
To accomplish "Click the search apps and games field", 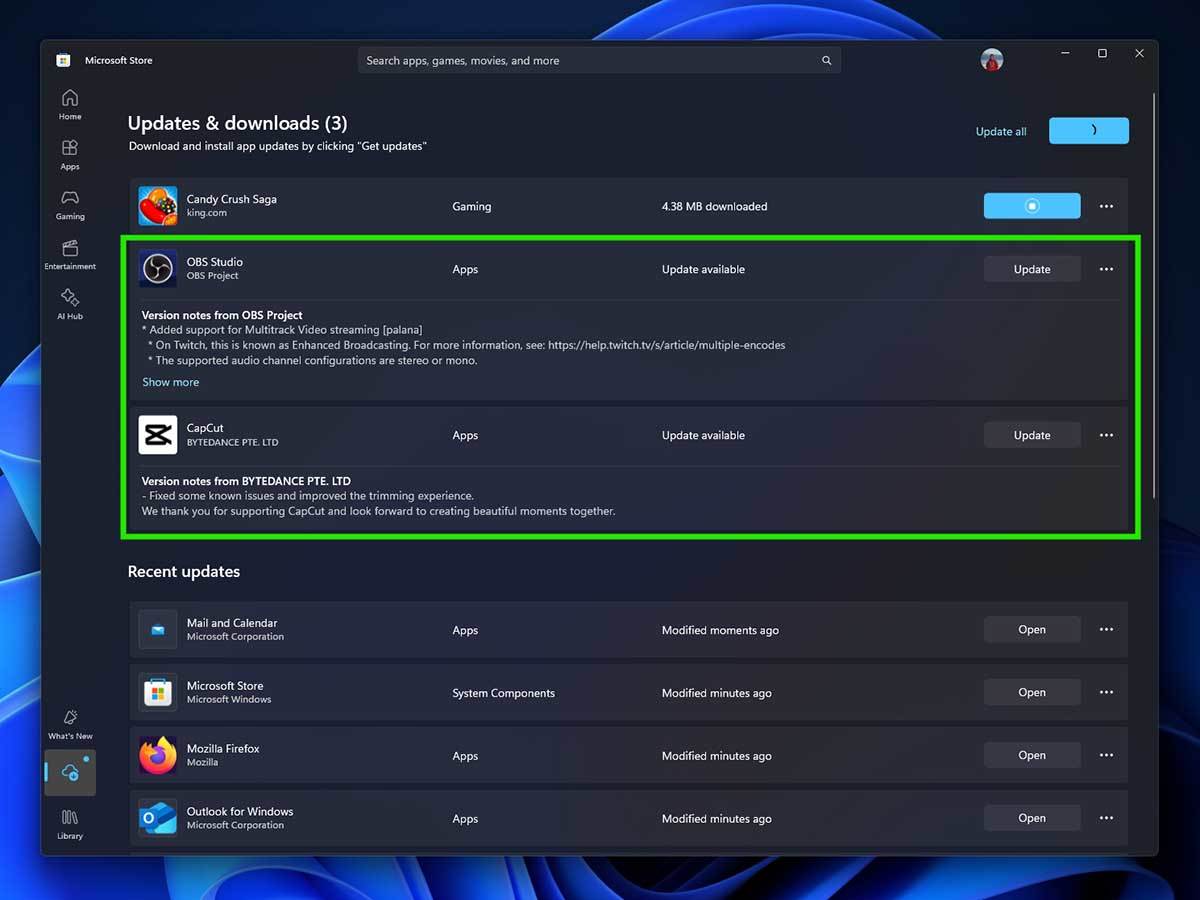I will [598, 59].
